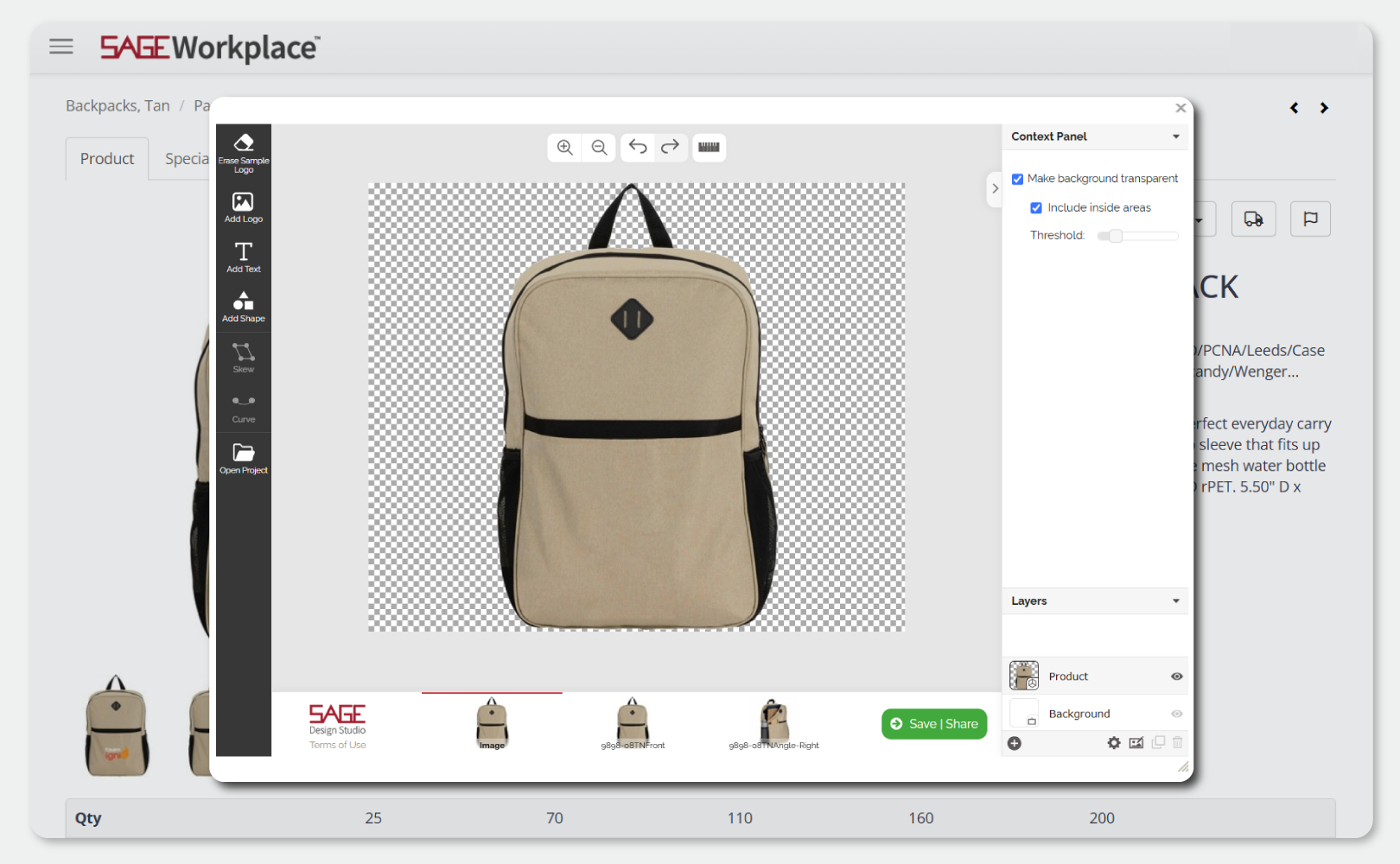
Task: Click the Add Logo tool
Action: point(244,207)
